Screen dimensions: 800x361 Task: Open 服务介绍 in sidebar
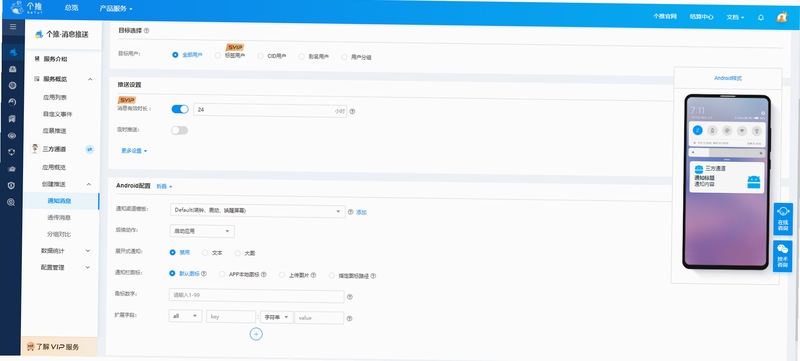pos(55,59)
